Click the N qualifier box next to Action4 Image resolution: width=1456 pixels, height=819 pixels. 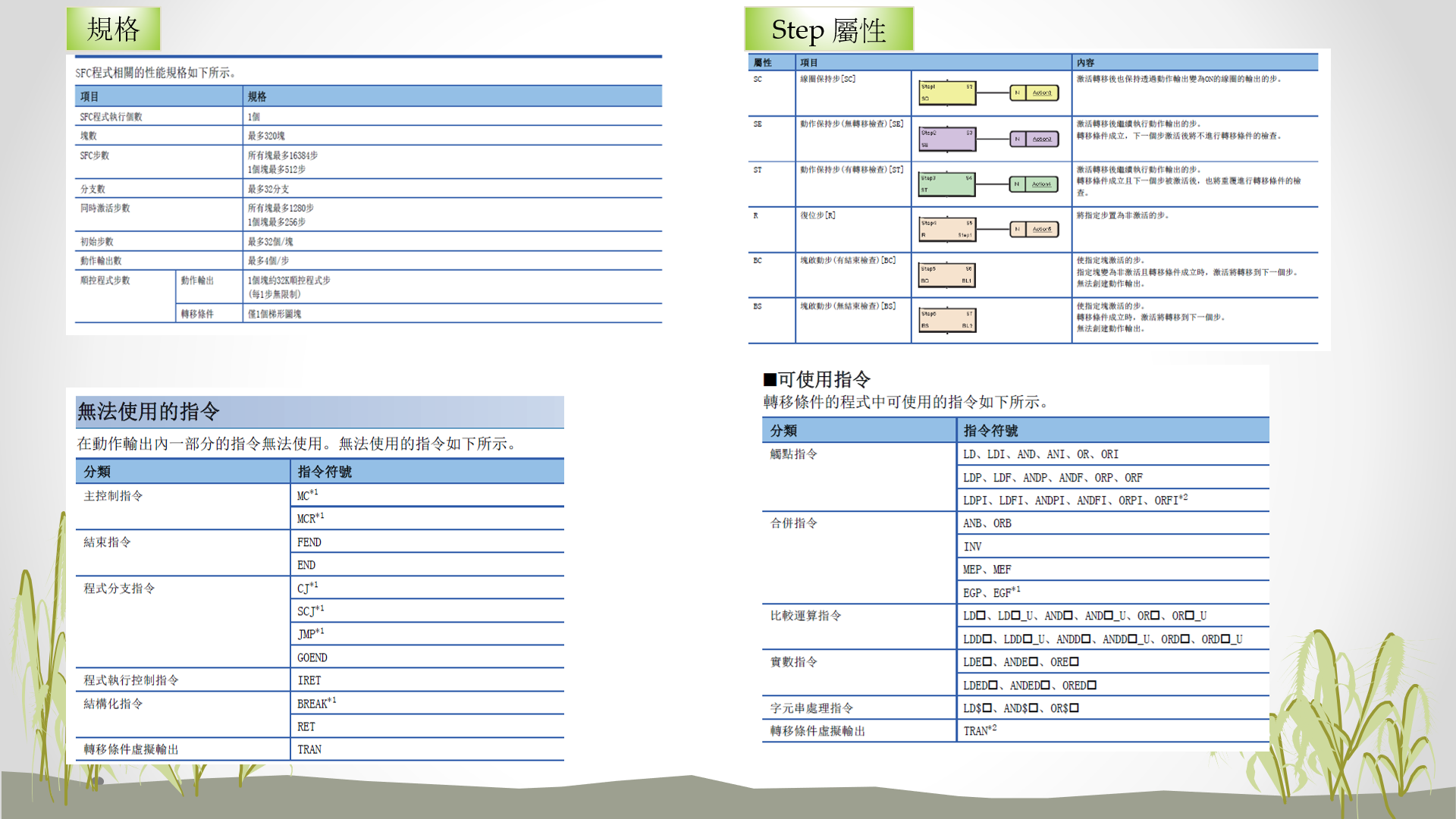tap(1018, 184)
